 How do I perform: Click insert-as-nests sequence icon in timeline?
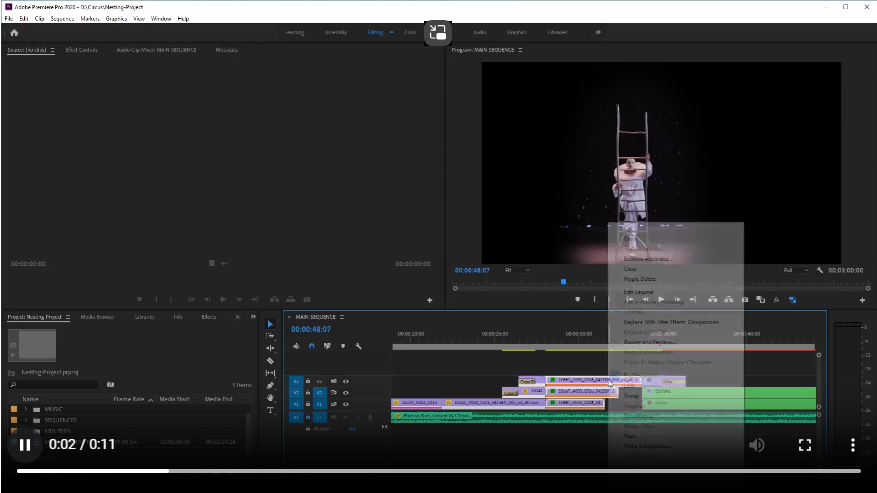[296, 346]
